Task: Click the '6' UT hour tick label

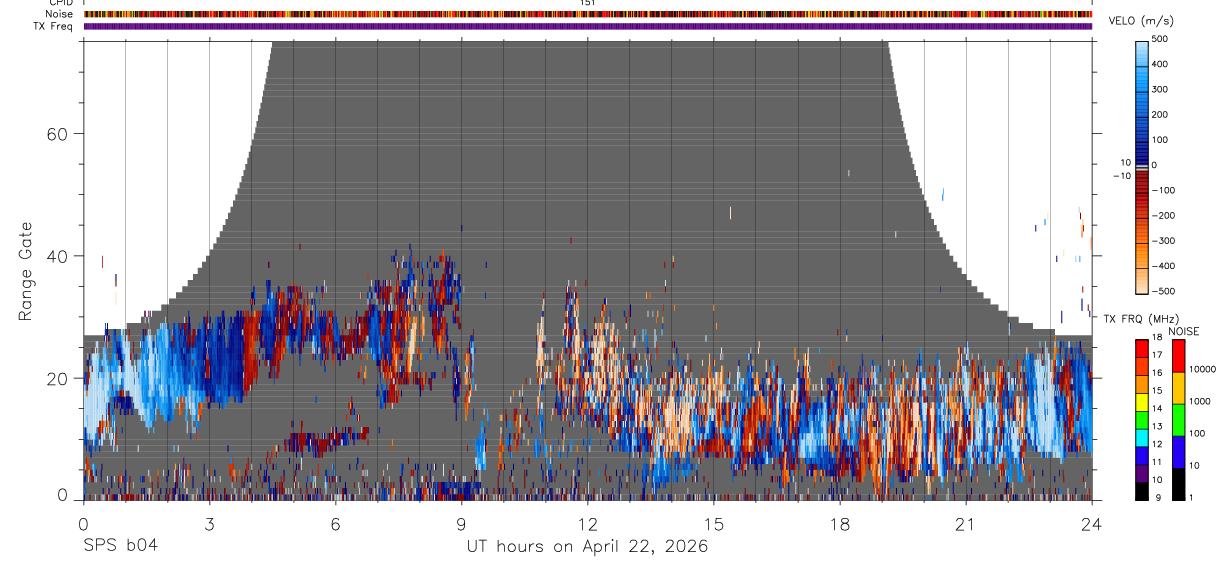Action: pyautogui.click(x=335, y=524)
